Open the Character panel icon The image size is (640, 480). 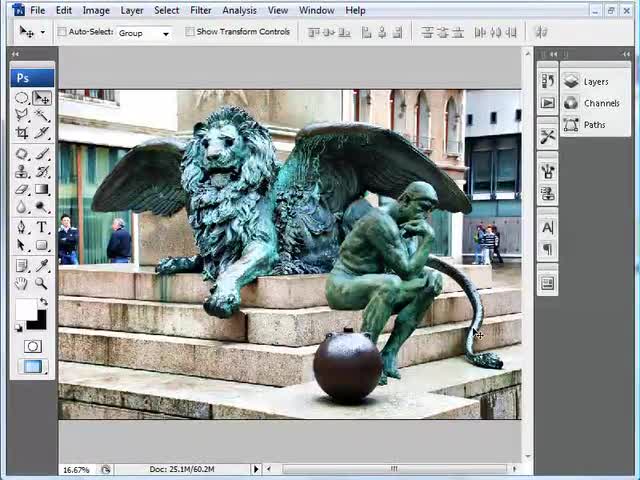pyautogui.click(x=548, y=228)
